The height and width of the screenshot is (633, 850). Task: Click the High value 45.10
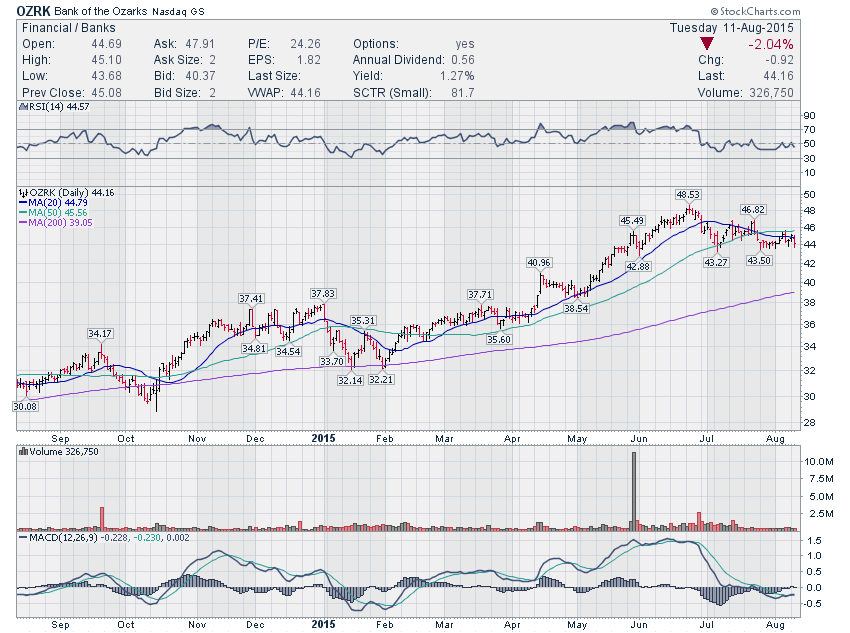coord(106,60)
